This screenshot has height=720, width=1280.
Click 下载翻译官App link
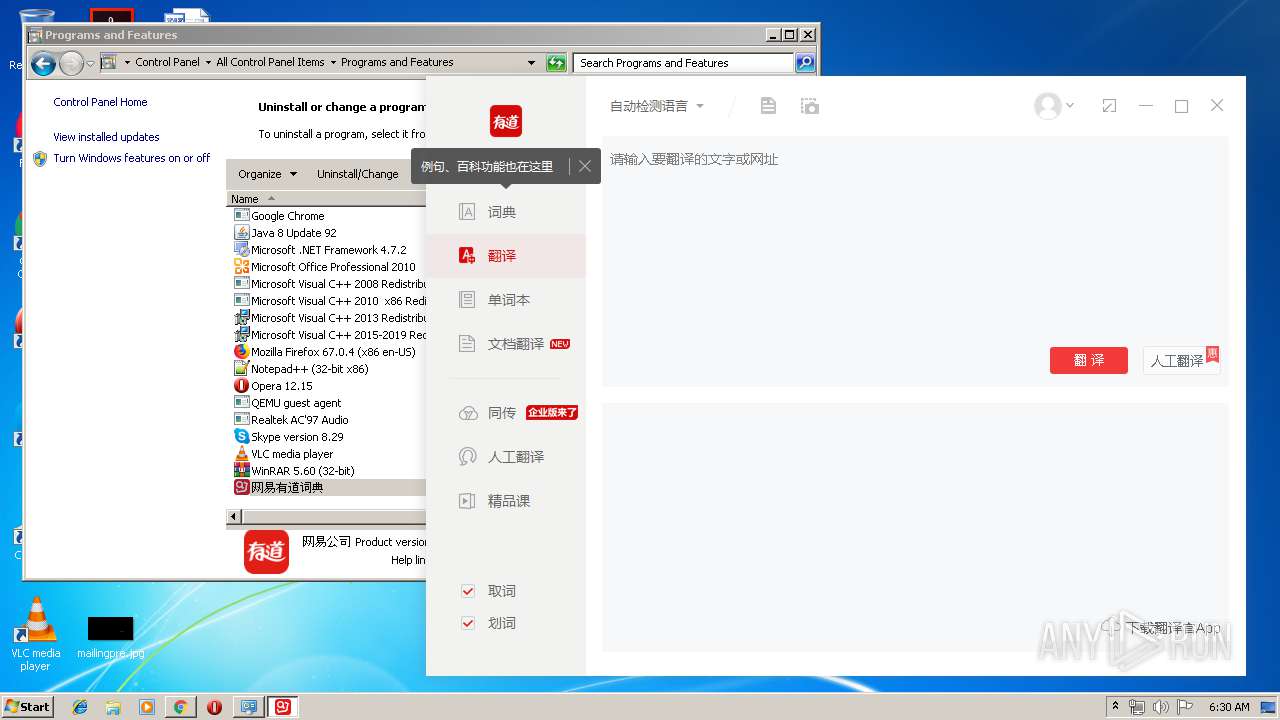point(1162,628)
